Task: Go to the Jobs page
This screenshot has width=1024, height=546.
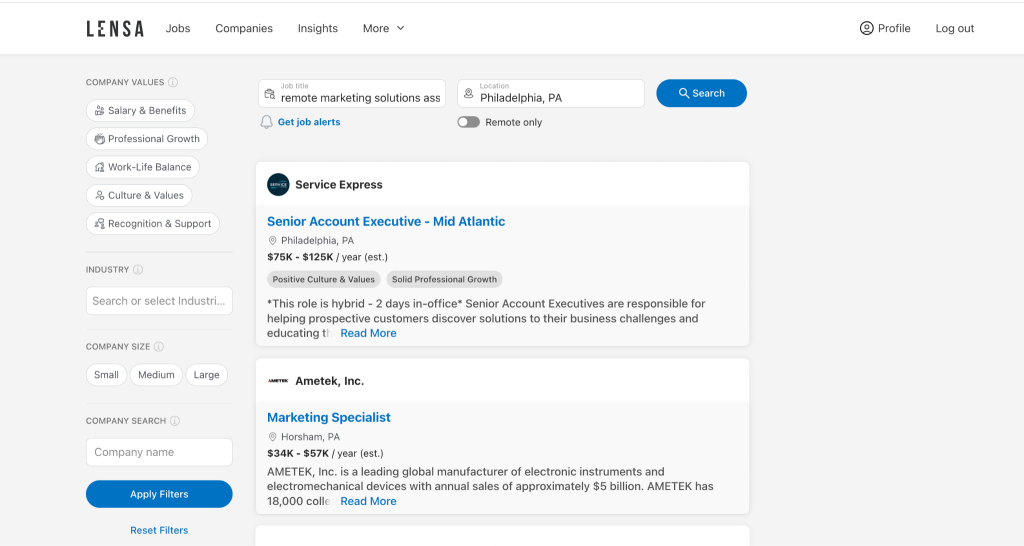Action: (178, 29)
